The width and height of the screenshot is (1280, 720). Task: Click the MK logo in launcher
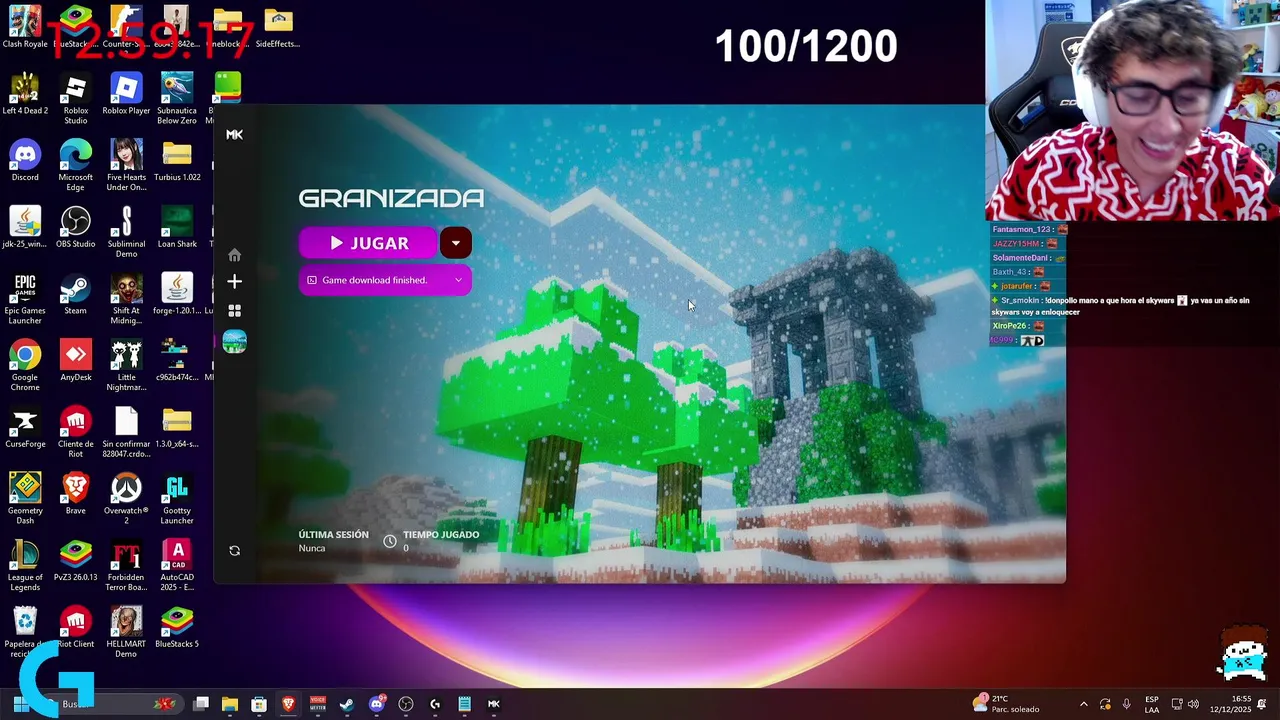tap(234, 134)
